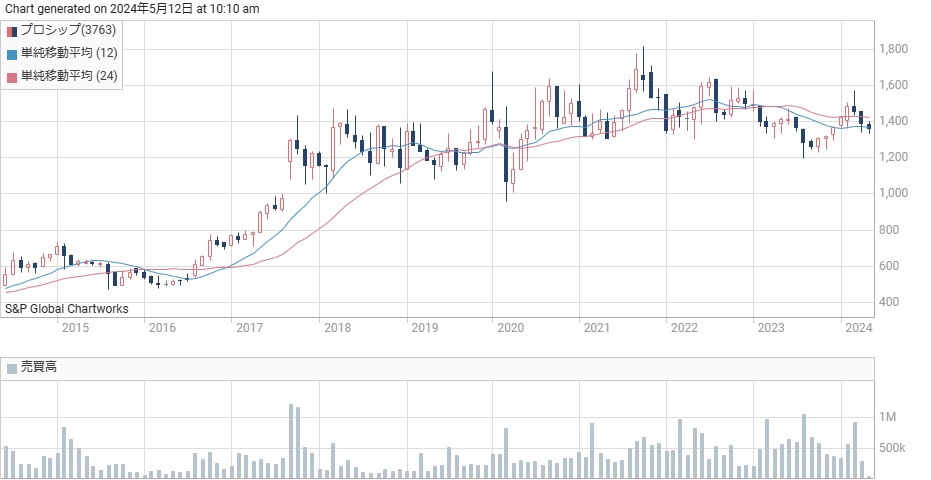Click the highest candlestick peaking above 1,800
The width and height of the screenshot is (931, 480).
(x=643, y=67)
